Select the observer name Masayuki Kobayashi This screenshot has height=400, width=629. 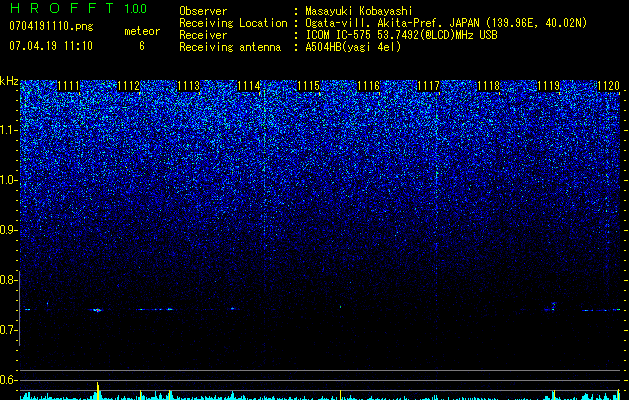point(359,11)
